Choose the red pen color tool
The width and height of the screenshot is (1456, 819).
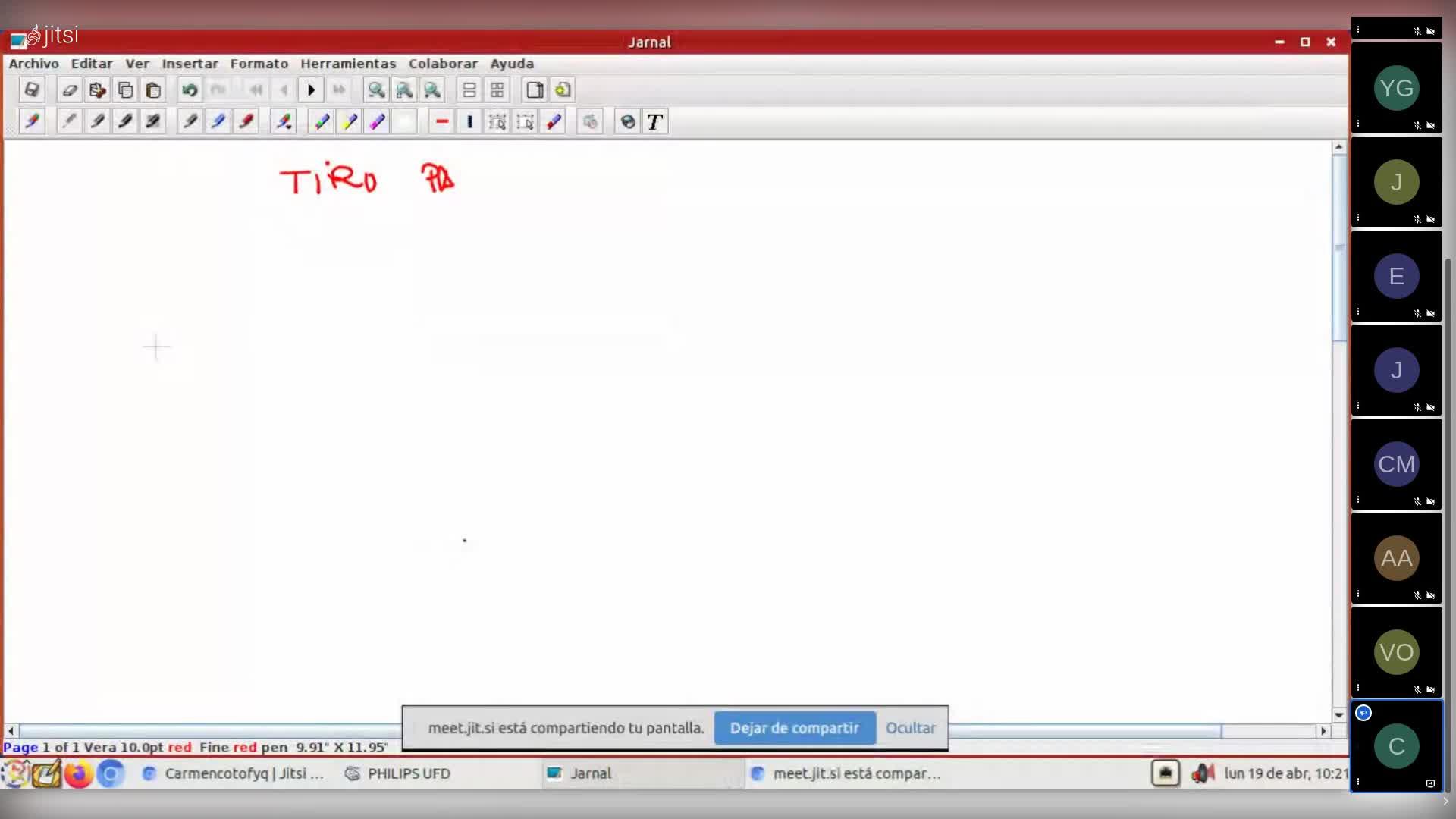(x=246, y=122)
